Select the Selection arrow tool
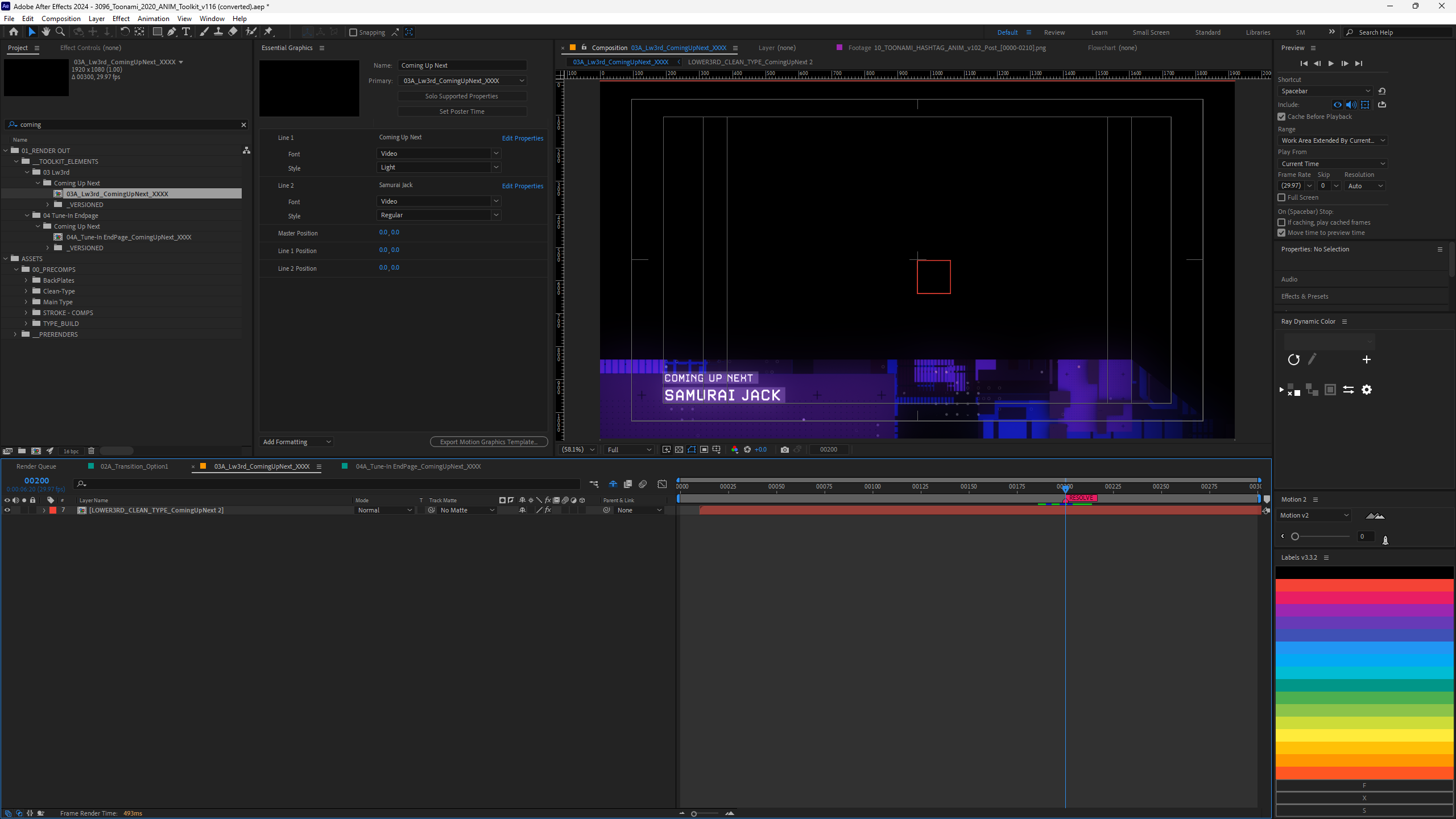Image resolution: width=1456 pixels, height=819 pixels. [x=32, y=32]
